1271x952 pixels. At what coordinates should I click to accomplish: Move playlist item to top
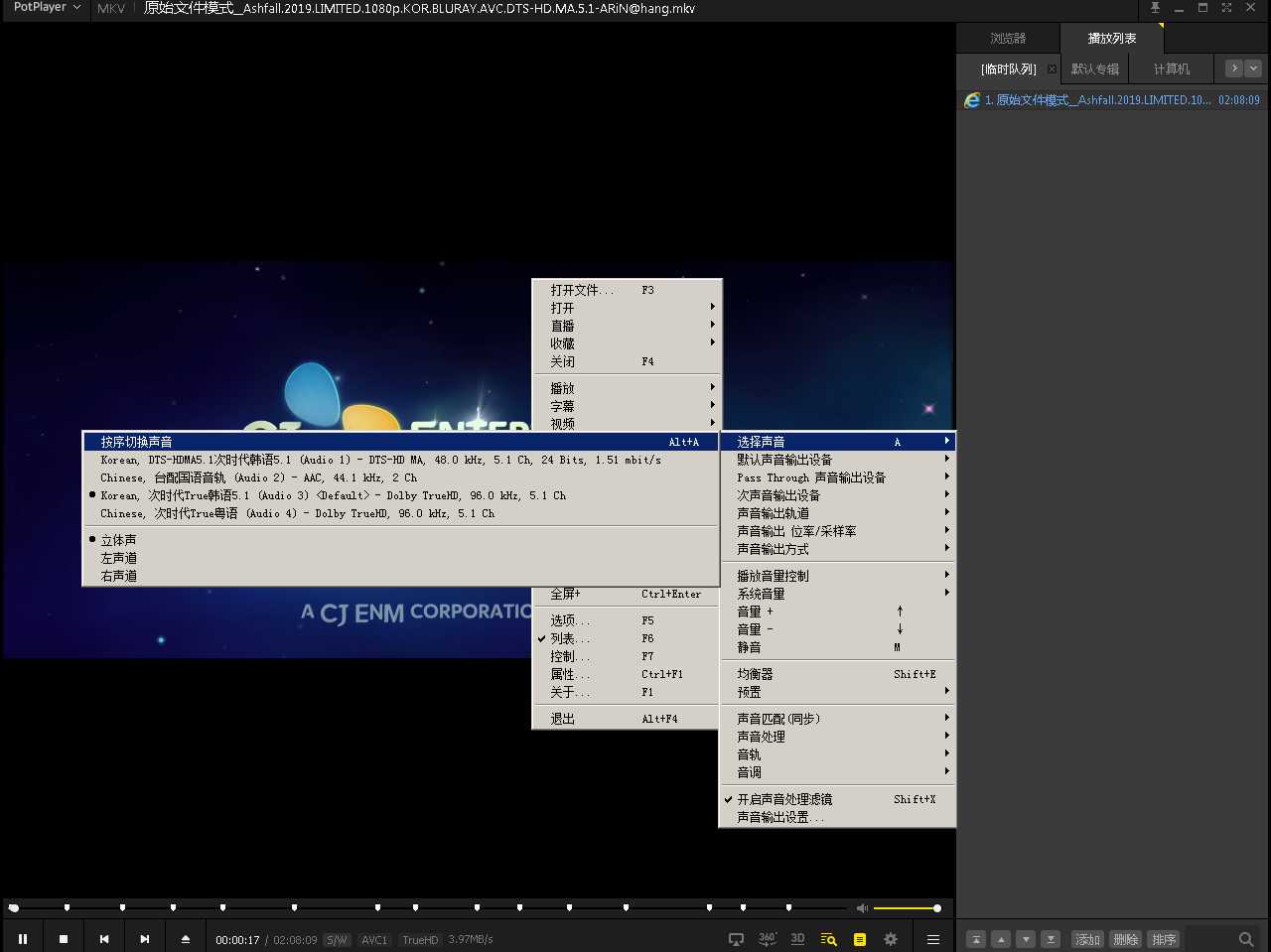point(976,939)
